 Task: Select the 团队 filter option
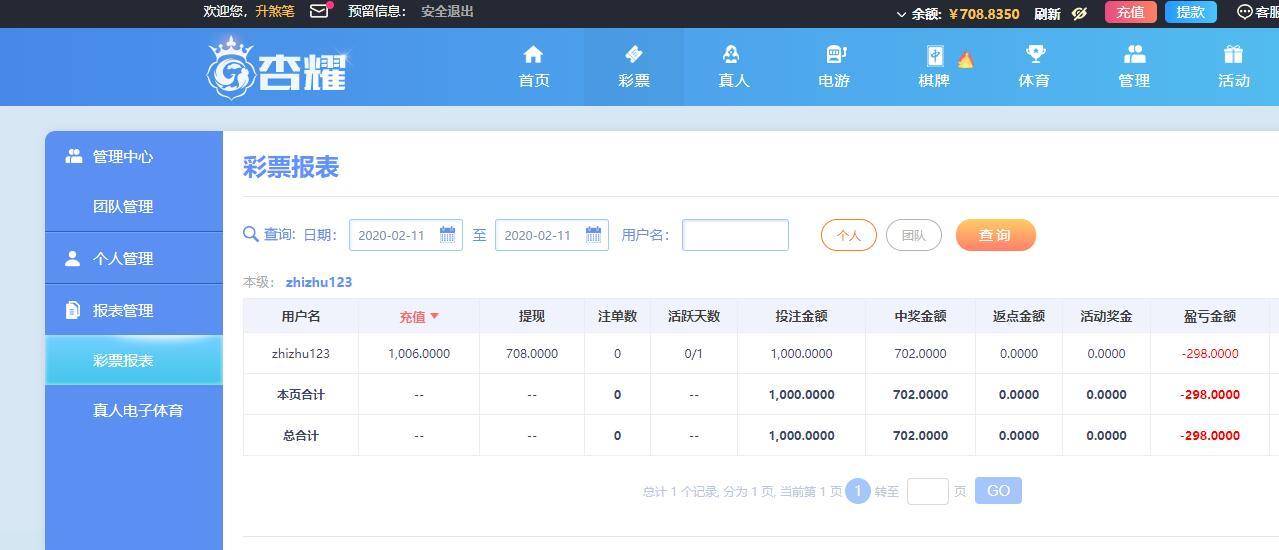913,235
